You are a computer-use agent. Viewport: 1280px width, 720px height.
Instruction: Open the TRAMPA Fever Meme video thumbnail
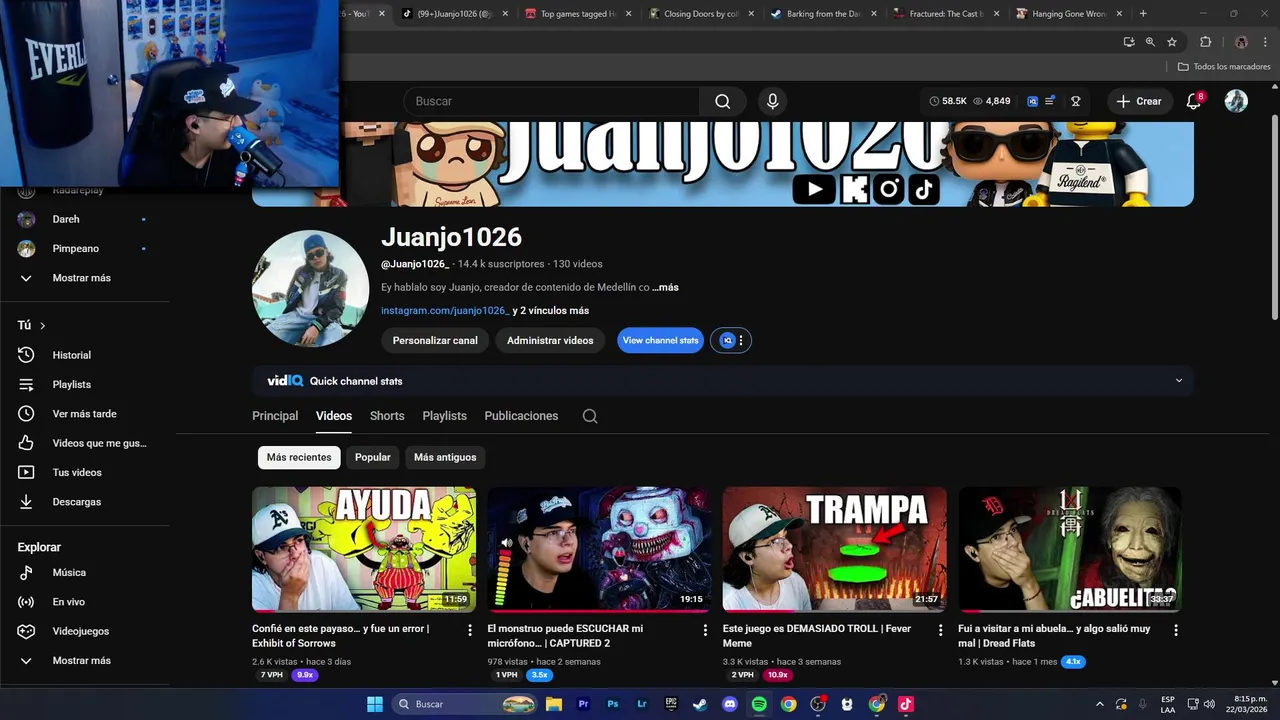coord(835,549)
